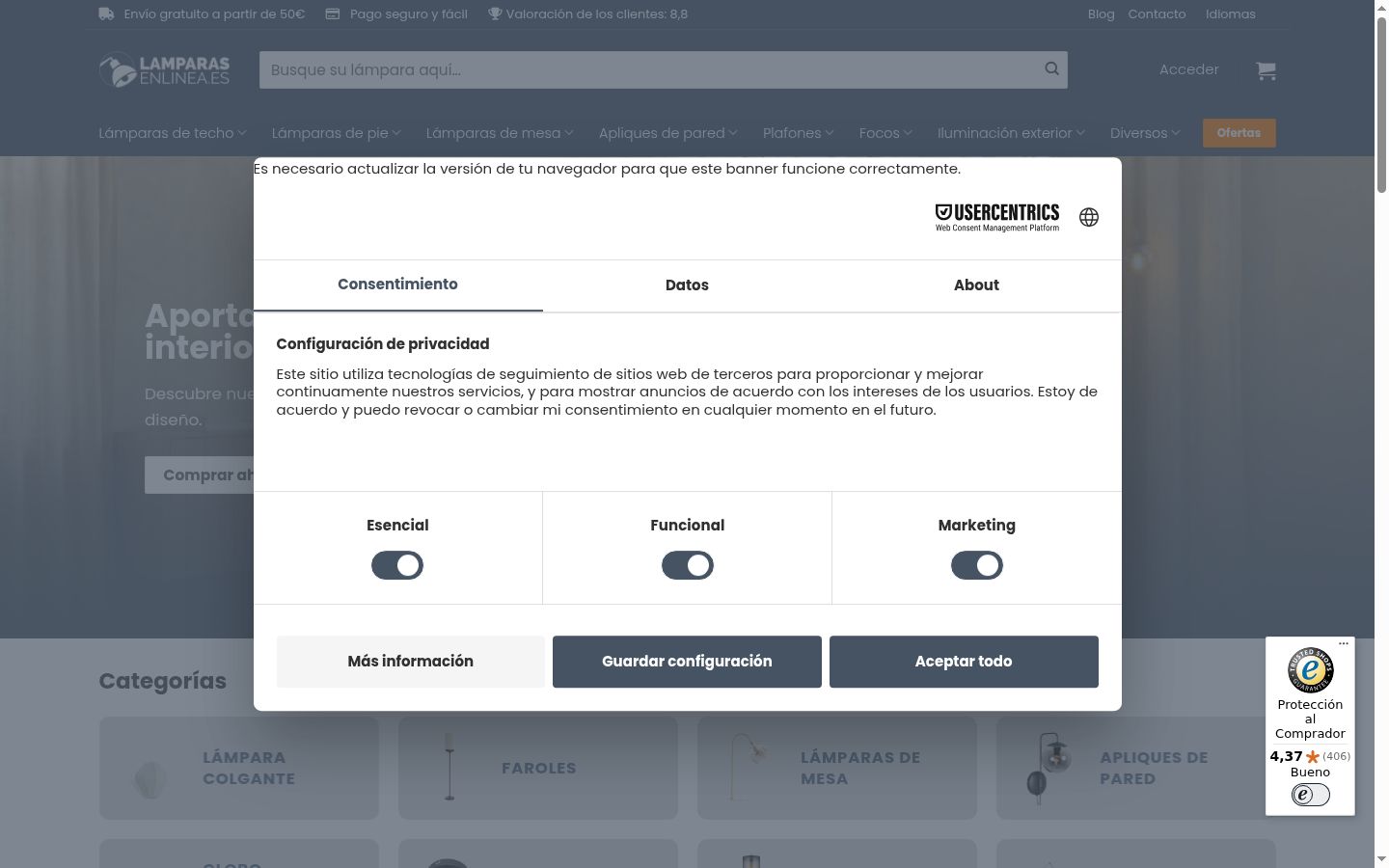Image resolution: width=1389 pixels, height=868 pixels.
Task: Disable the Funcional consent switch
Action: pyautogui.click(x=687, y=565)
